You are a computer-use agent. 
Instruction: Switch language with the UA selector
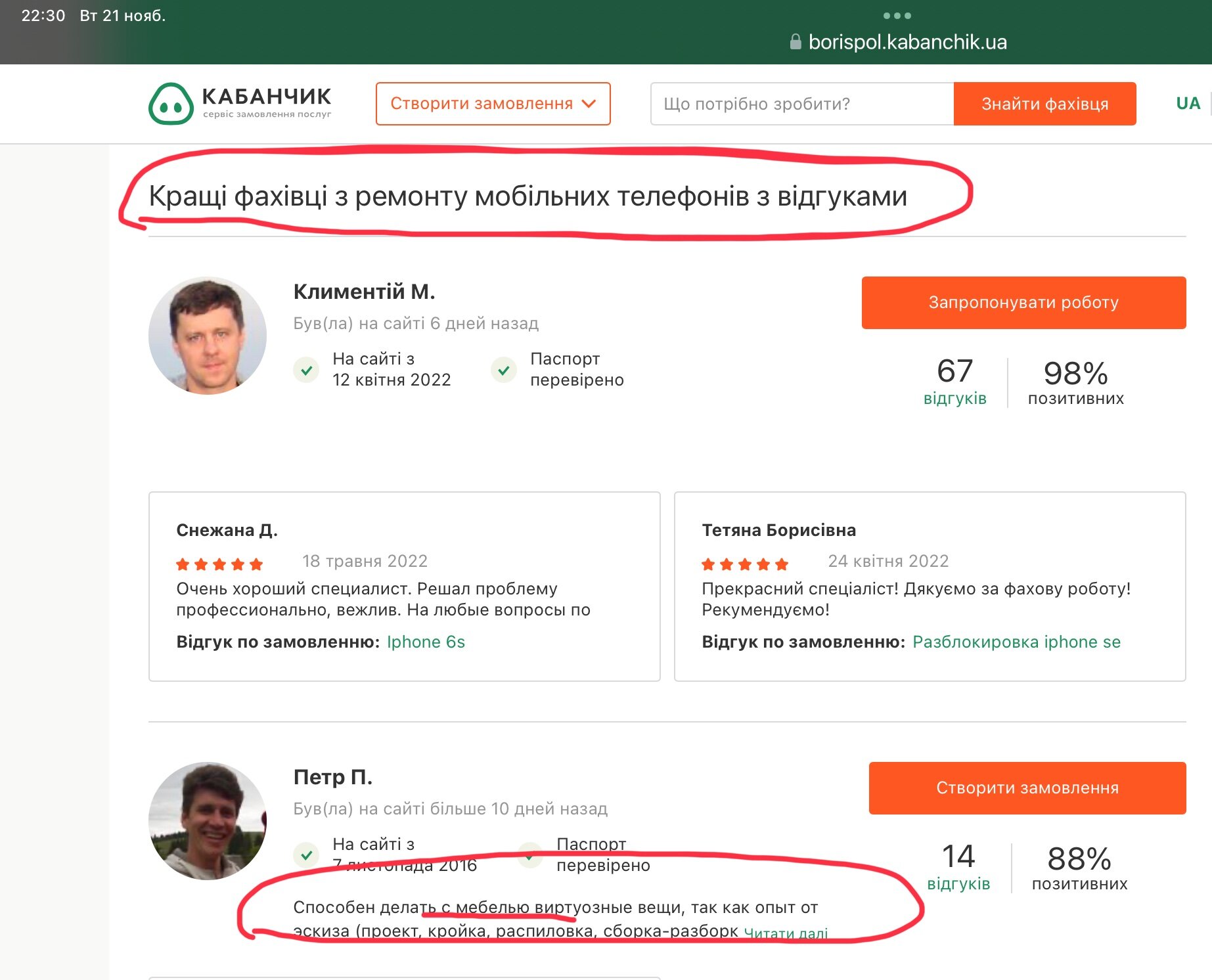1188,103
